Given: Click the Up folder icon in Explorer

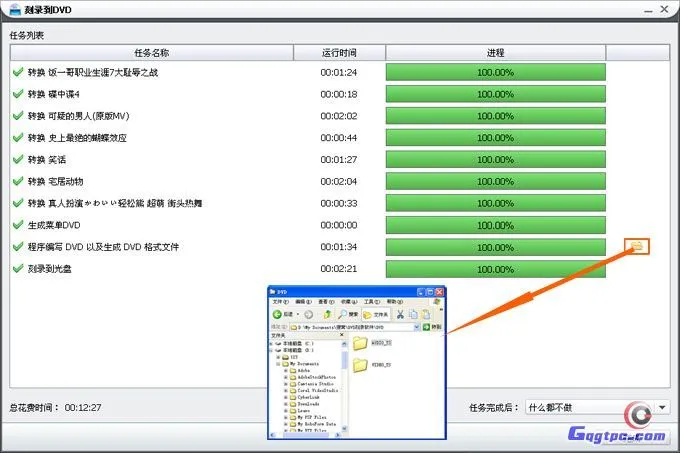Looking at the screenshot, I should pyautogui.click(x=326, y=314).
